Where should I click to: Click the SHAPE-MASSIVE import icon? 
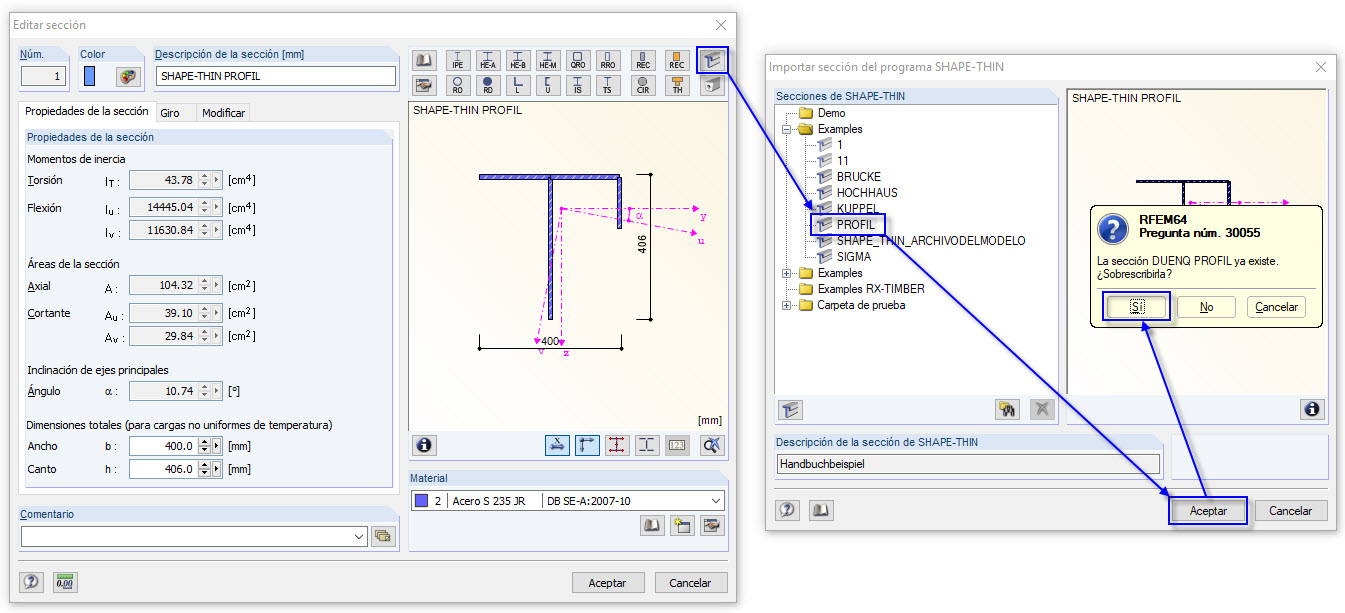pos(711,86)
